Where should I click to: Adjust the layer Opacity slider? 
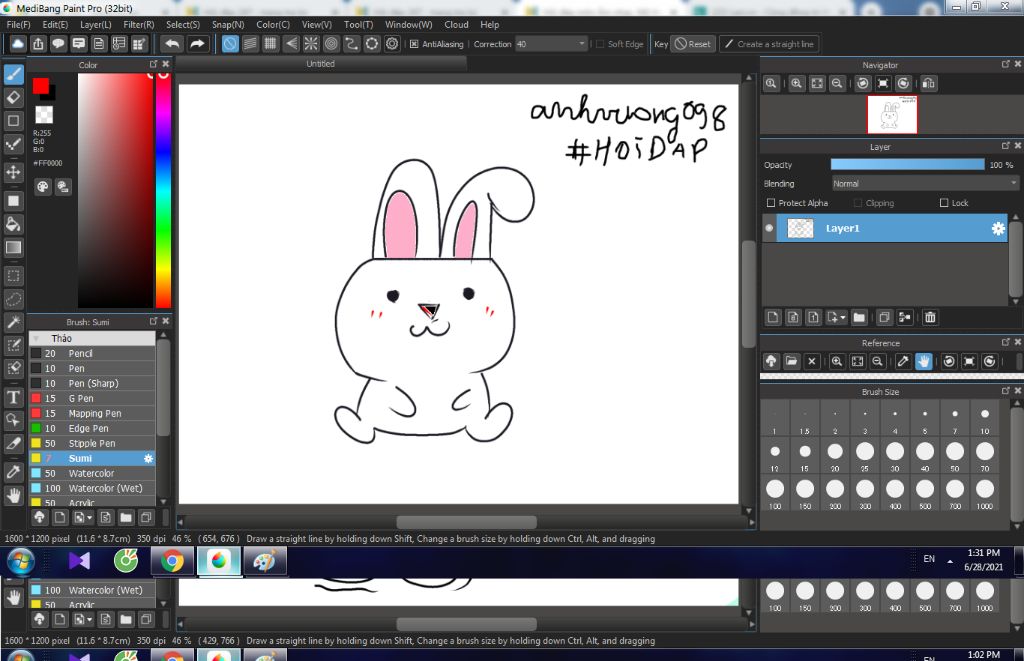(907, 165)
